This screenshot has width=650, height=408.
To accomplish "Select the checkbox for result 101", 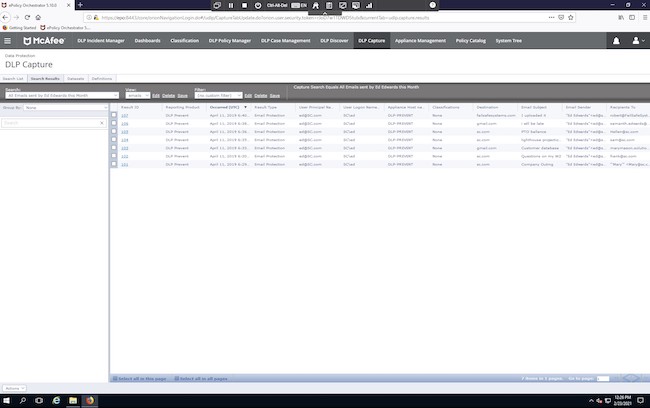I will tap(114, 164).
